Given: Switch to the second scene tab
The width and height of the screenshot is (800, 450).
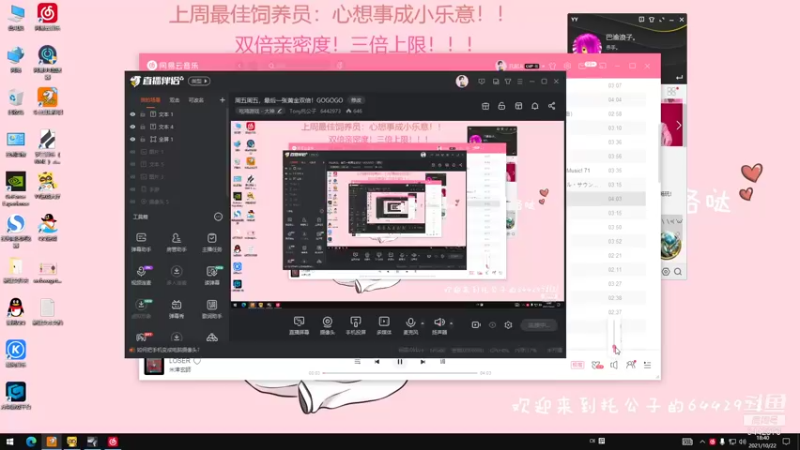Looking at the screenshot, I should [x=174, y=101].
